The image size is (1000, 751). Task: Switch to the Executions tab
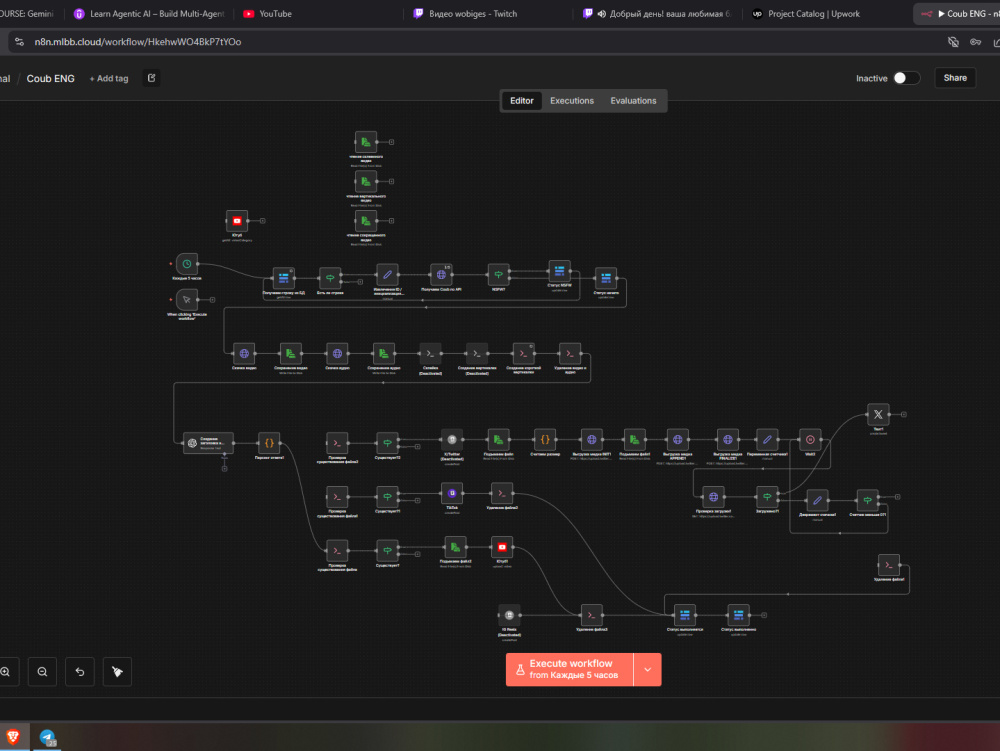coord(572,101)
